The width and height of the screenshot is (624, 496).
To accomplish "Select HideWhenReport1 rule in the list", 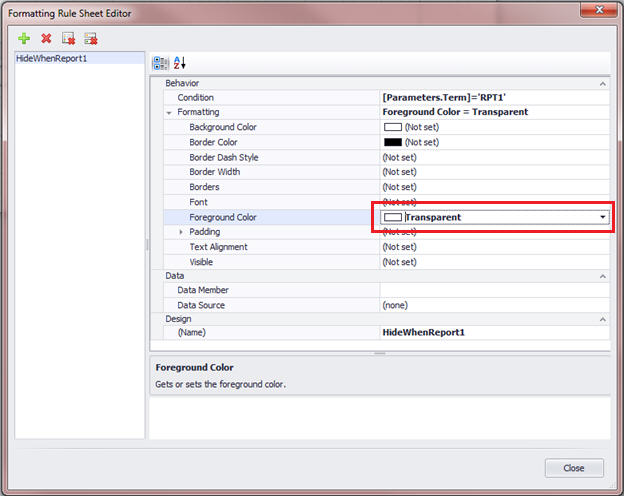I will 50,59.
